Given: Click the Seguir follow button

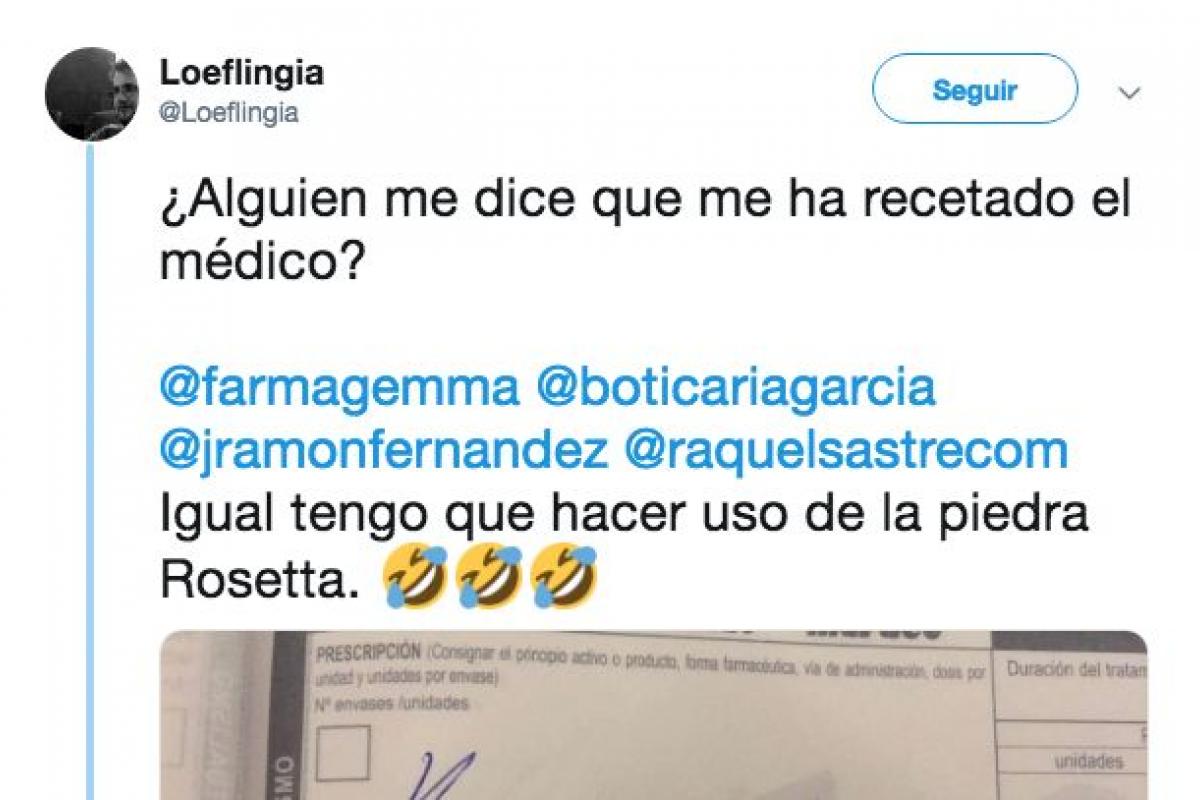Looking at the screenshot, I should click(975, 89).
